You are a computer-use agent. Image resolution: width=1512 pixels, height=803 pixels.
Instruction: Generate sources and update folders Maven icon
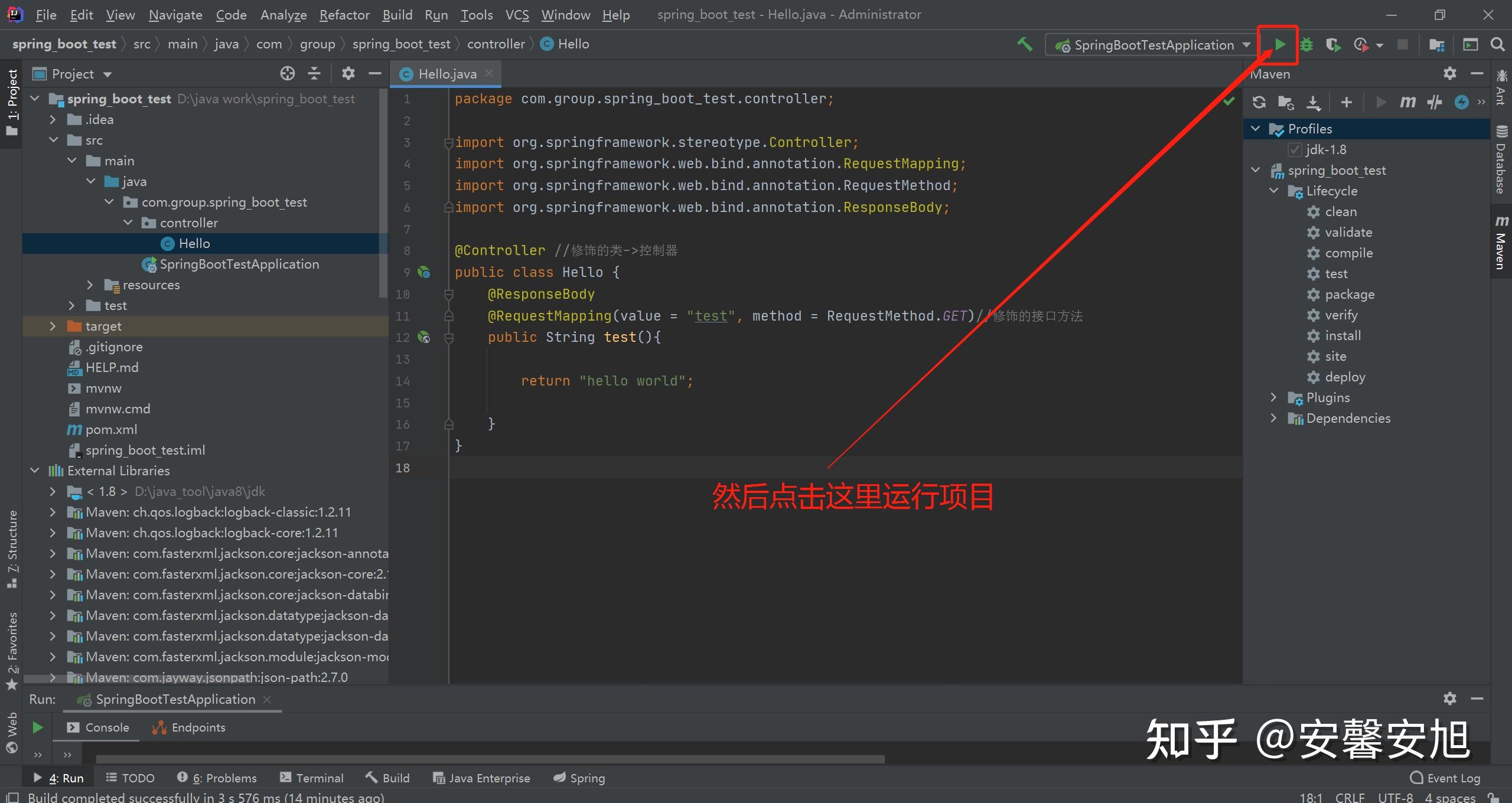pos(1286,102)
